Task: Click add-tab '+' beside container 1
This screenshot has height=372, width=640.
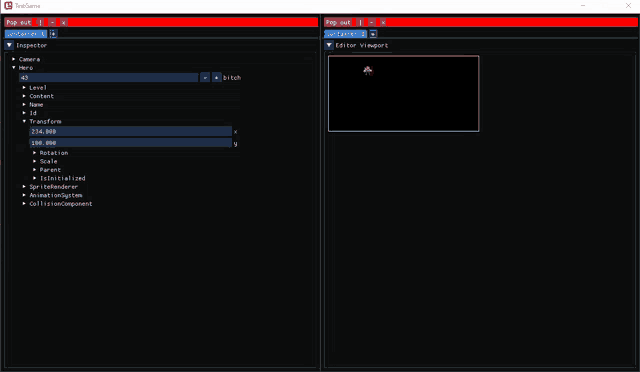Action: point(53,34)
